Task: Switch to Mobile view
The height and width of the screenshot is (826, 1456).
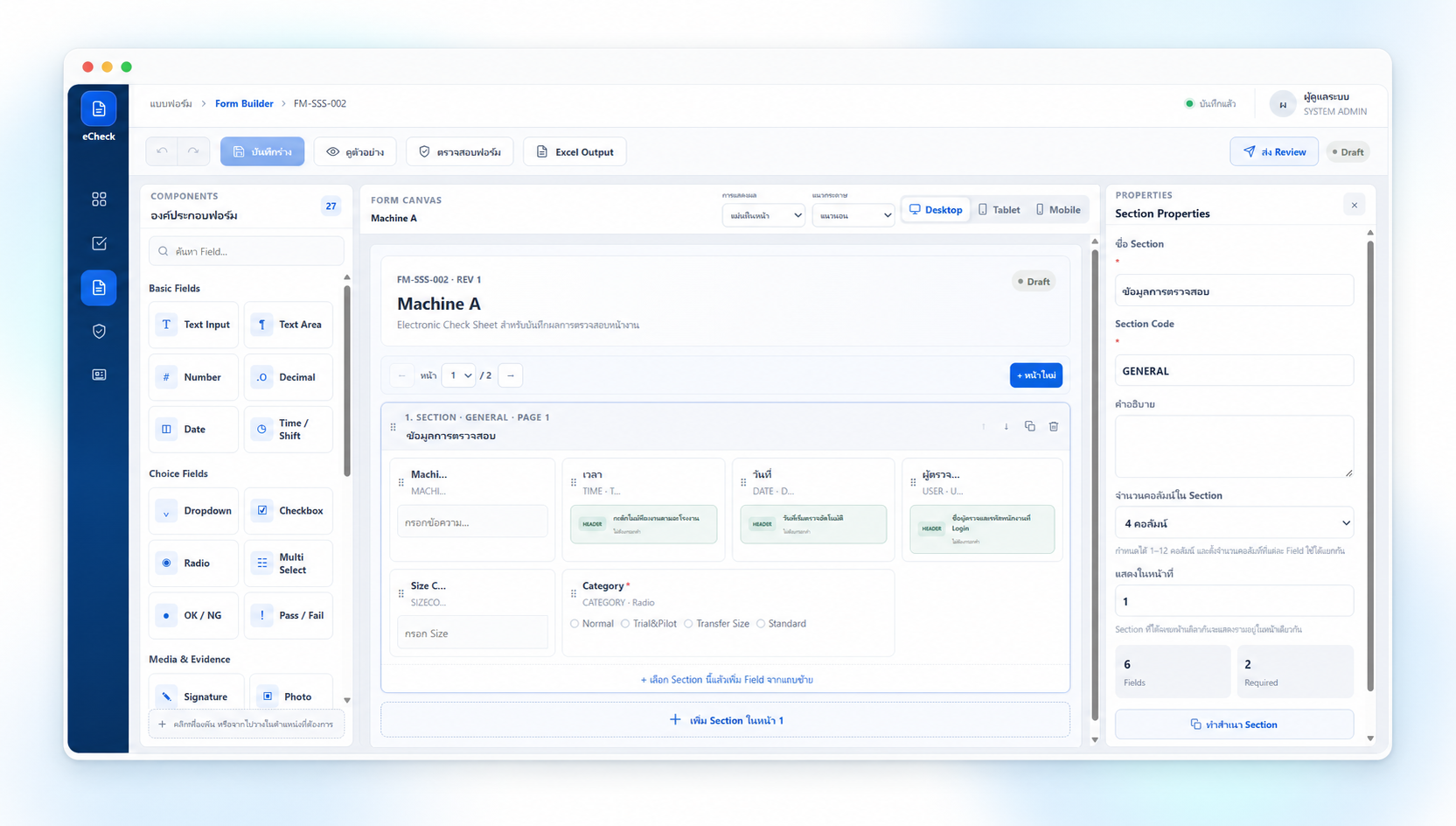Action: (1058, 210)
